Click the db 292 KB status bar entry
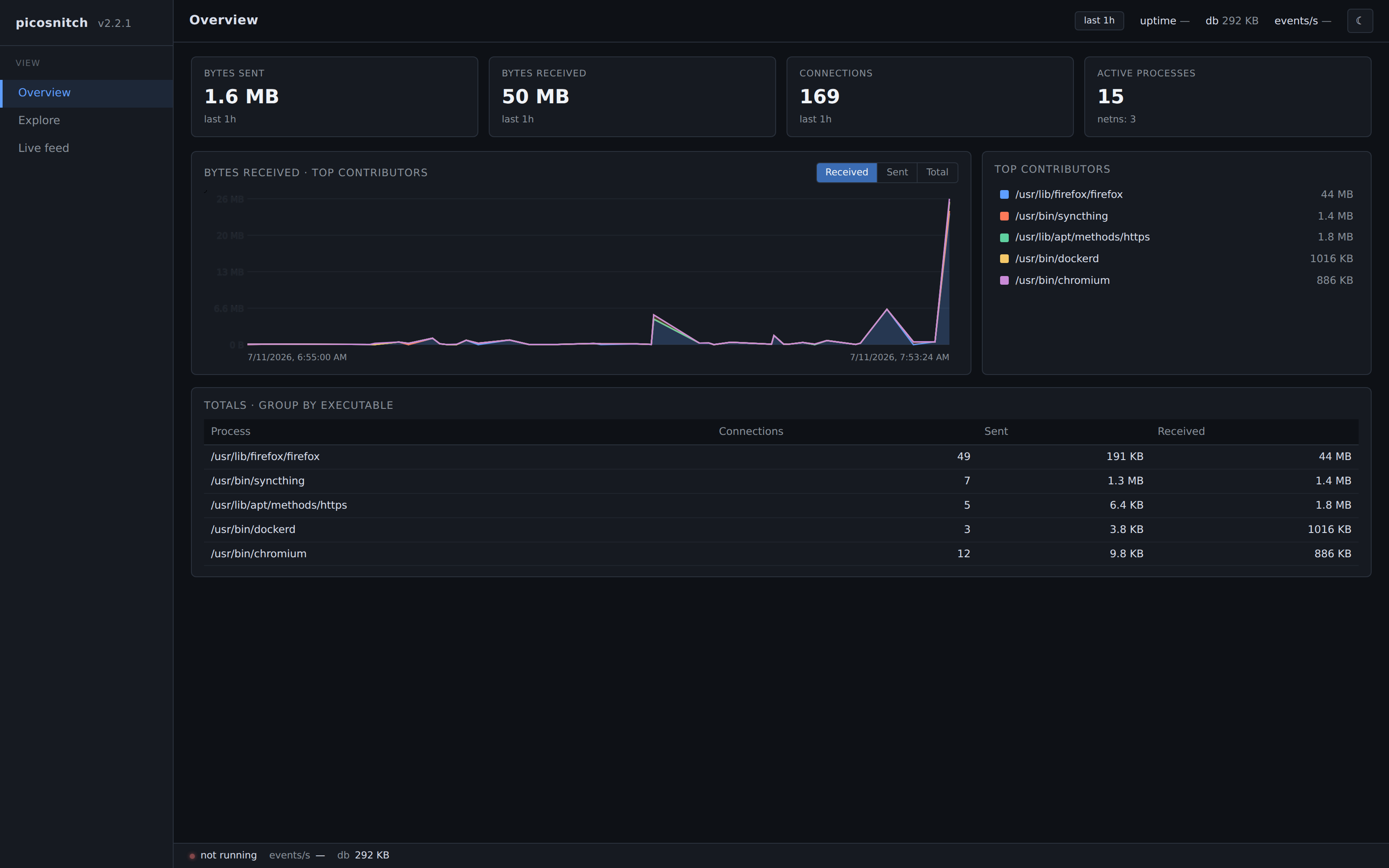The image size is (1389, 868). click(x=363, y=855)
